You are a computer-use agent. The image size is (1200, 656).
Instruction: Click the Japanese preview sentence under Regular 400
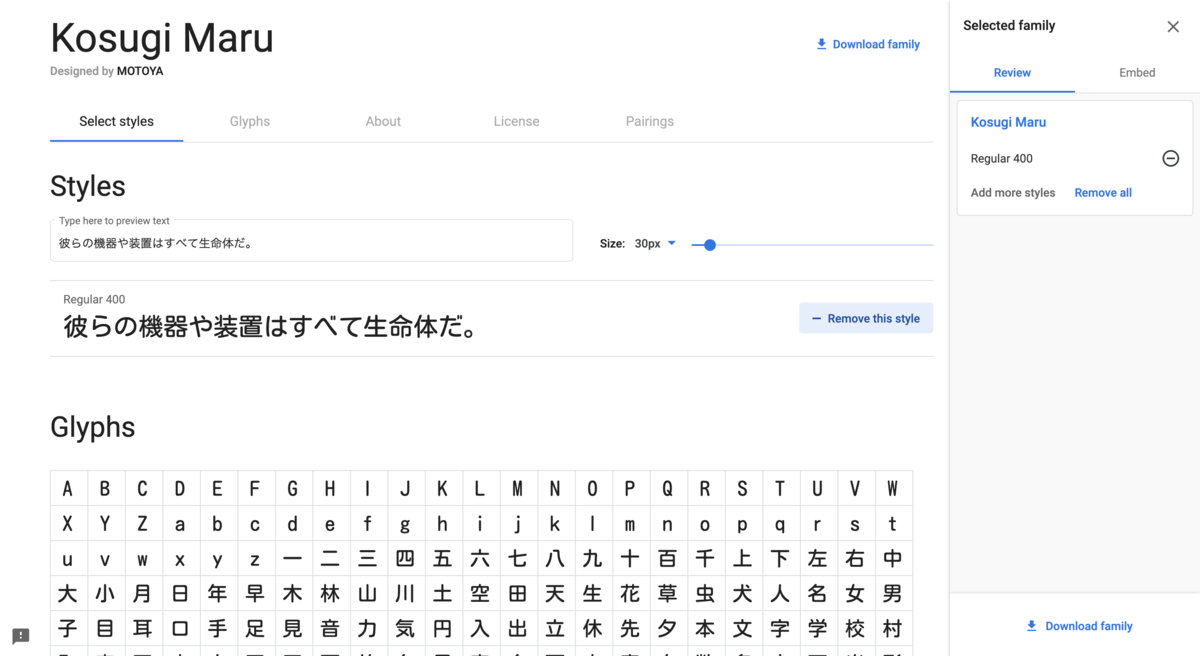(269, 326)
